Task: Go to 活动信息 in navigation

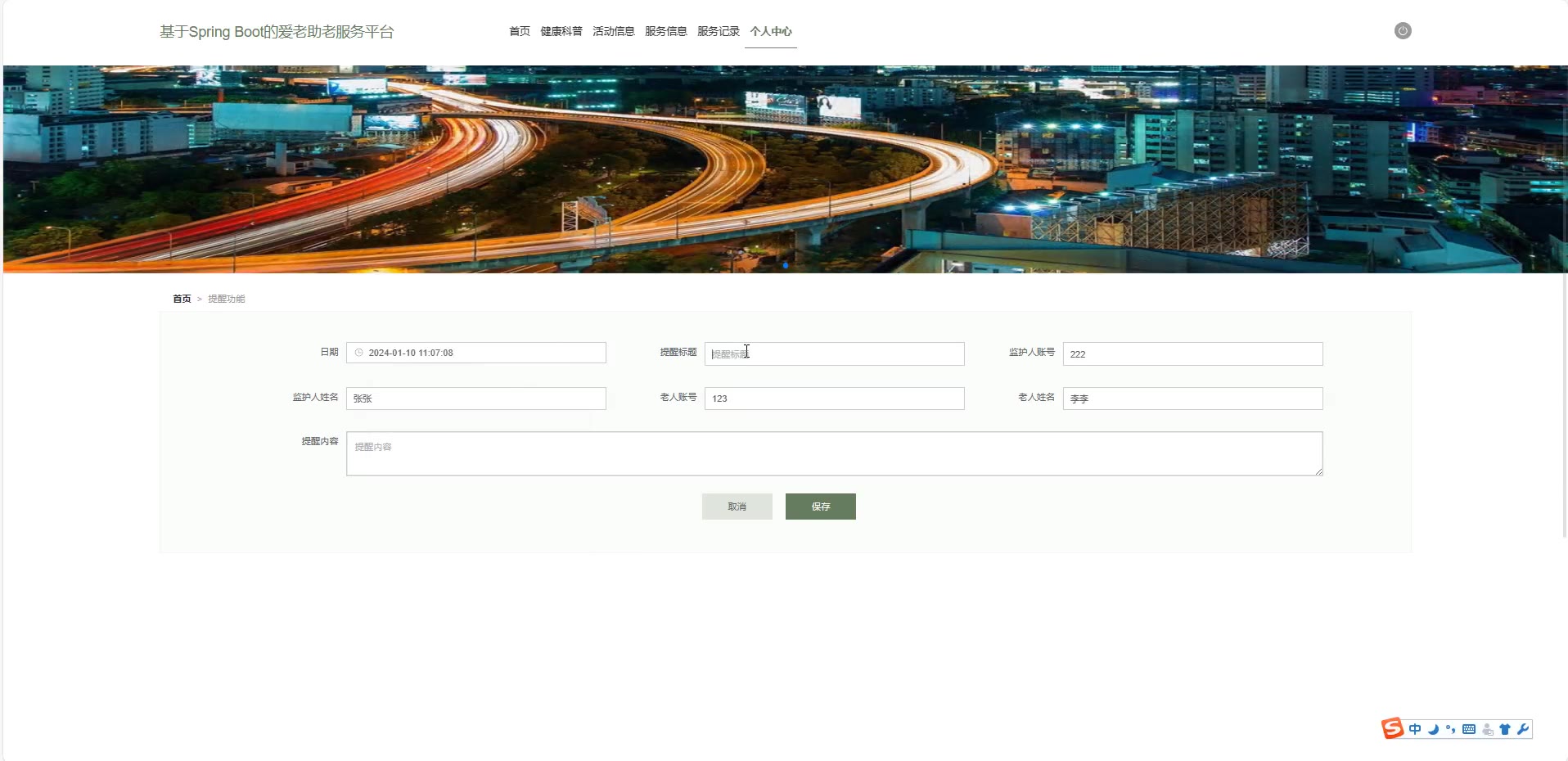Action: pyautogui.click(x=614, y=31)
